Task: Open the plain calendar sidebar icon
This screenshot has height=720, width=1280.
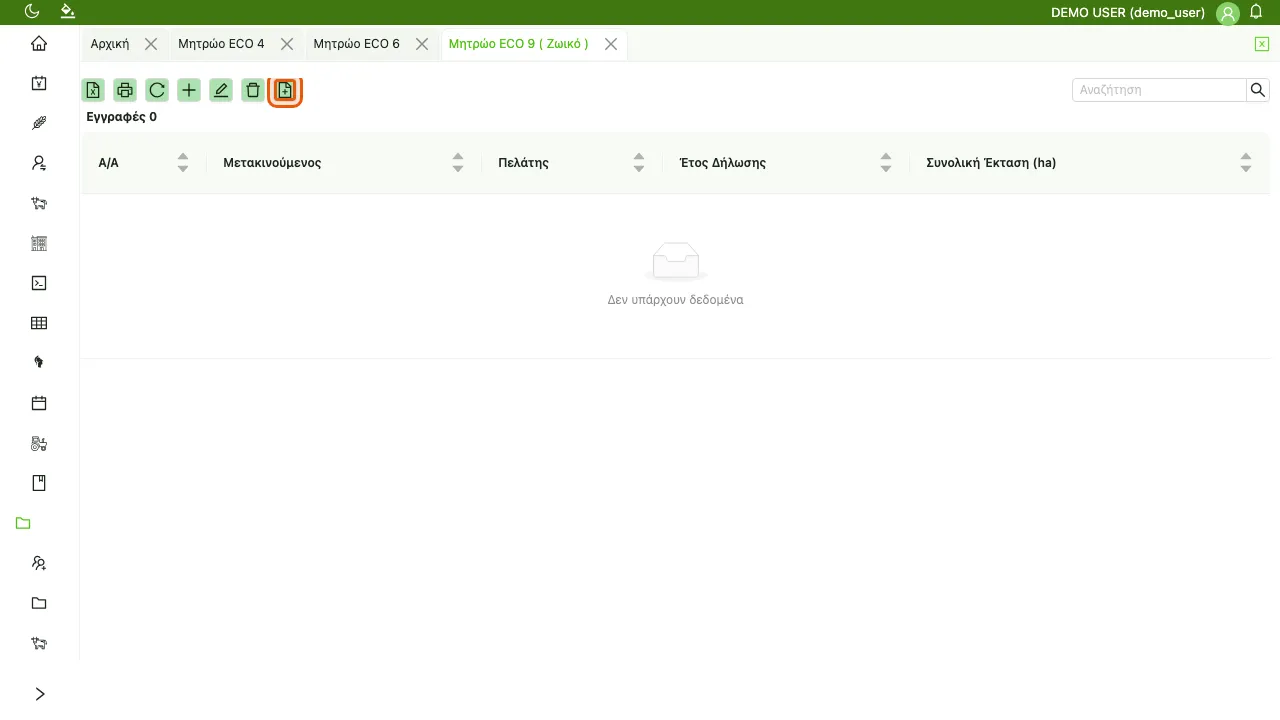Action: click(39, 403)
